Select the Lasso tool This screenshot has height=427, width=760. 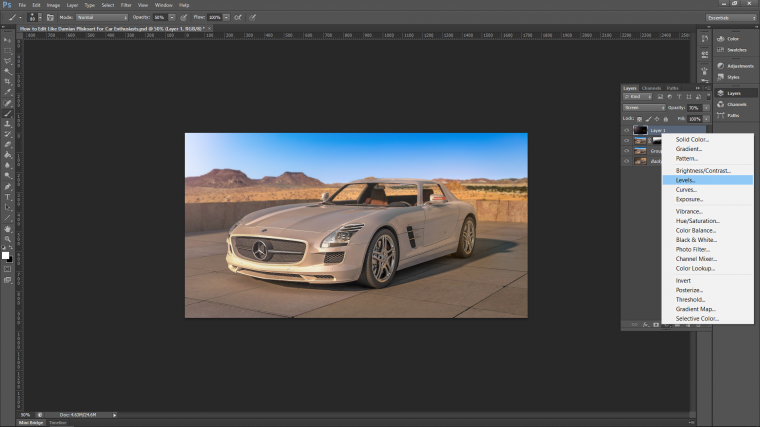click(7, 61)
